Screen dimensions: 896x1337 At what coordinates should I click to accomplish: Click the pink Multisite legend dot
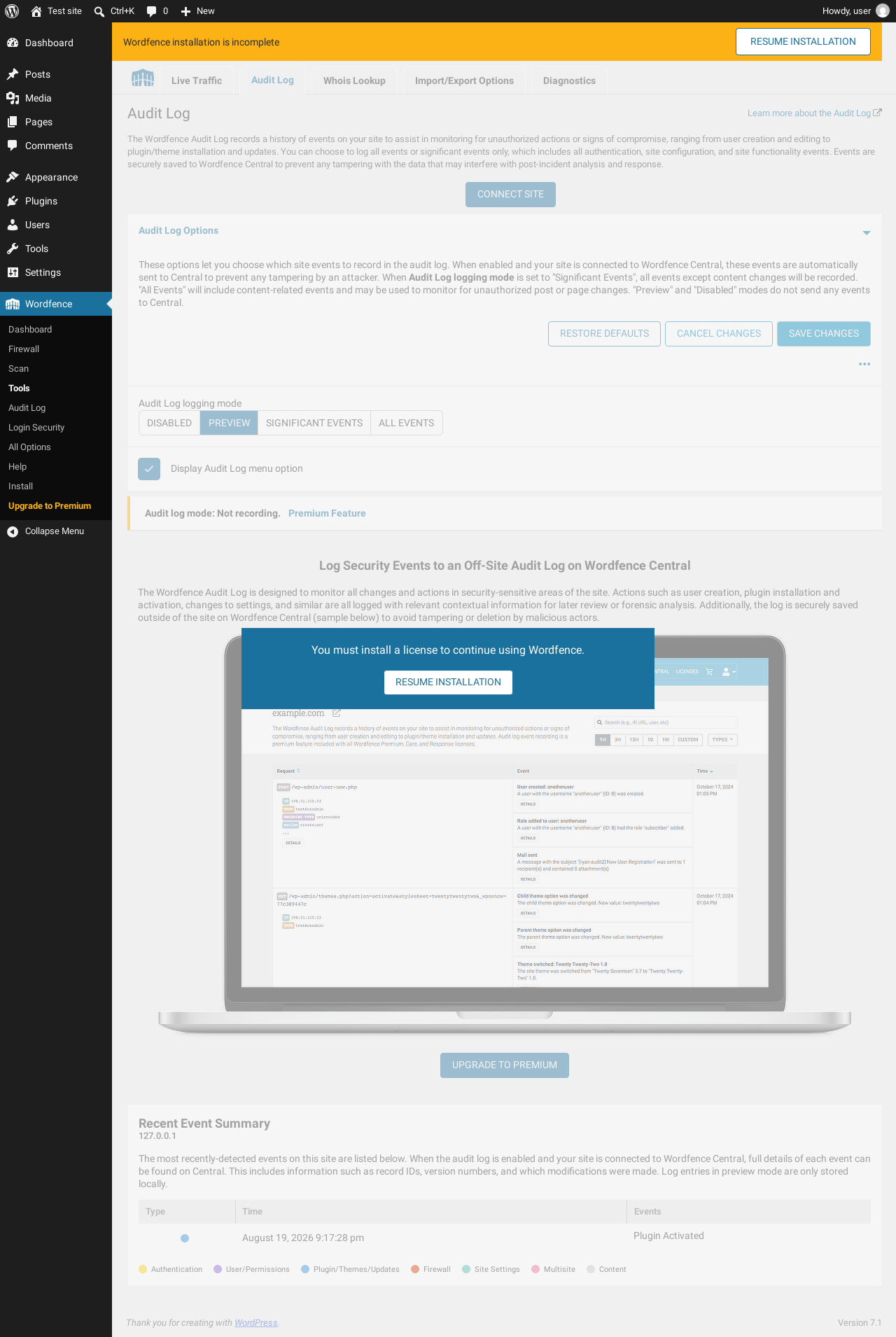(535, 1269)
